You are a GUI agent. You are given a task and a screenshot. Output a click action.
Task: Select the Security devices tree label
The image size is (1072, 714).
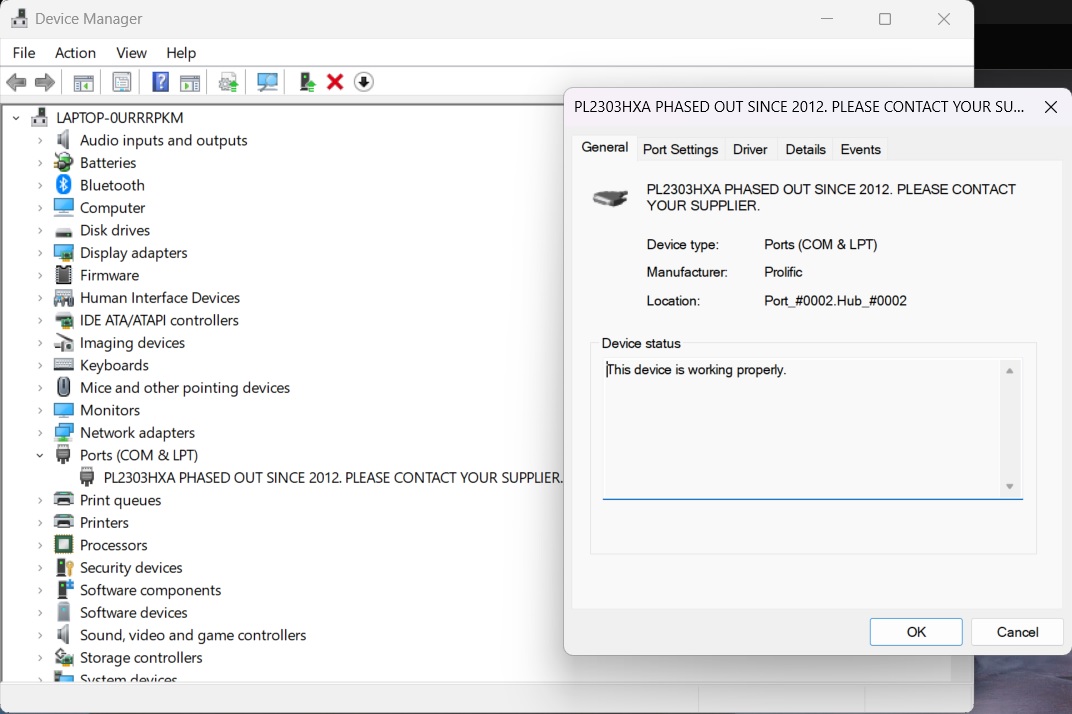click(131, 568)
